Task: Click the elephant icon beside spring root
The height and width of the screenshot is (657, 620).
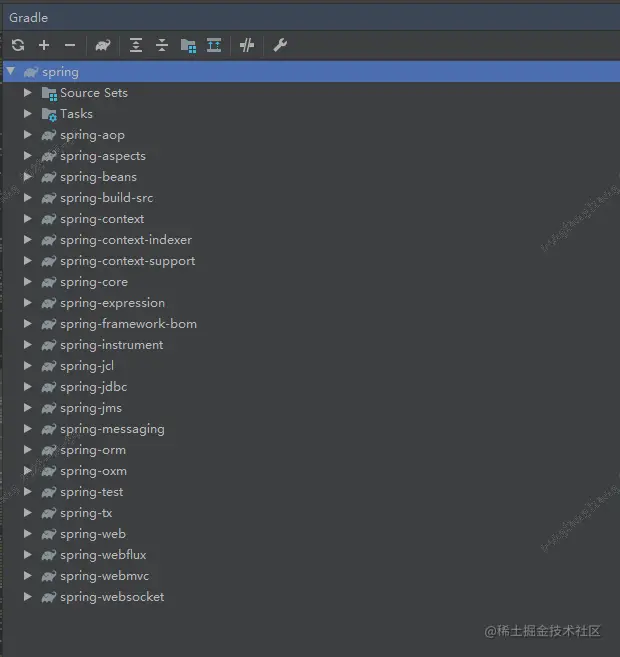Action: [x=31, y=72]
